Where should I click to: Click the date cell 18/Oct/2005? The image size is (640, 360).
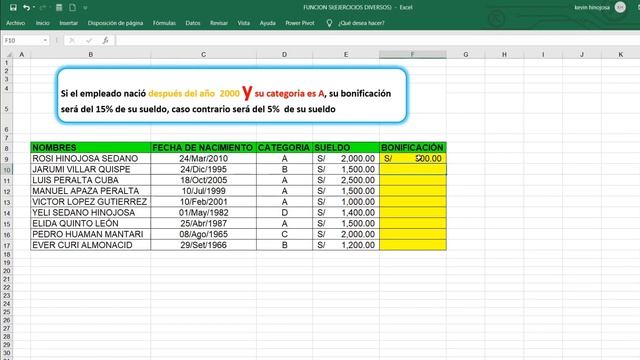[203, 180]
